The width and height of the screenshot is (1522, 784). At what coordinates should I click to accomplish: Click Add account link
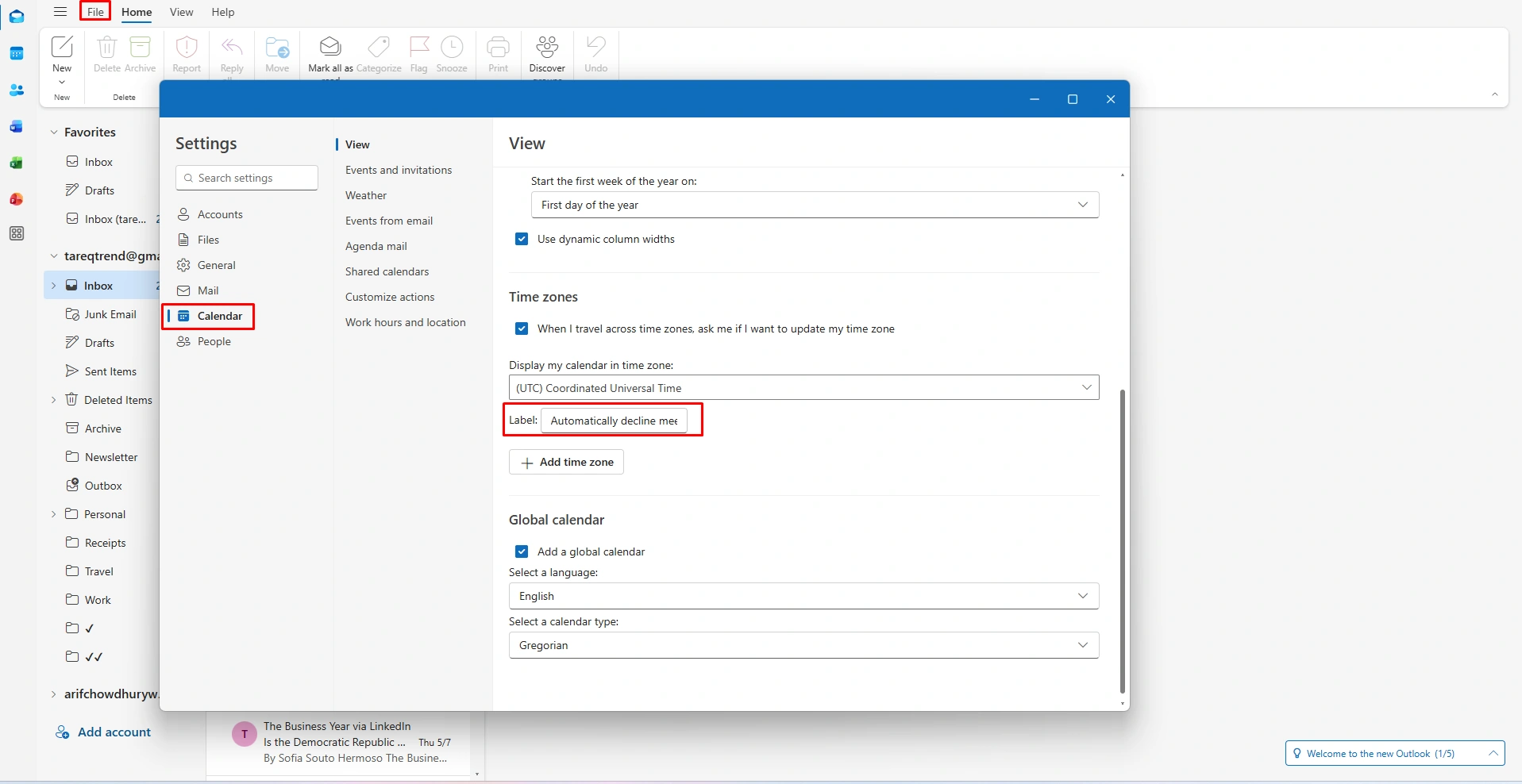103,732
